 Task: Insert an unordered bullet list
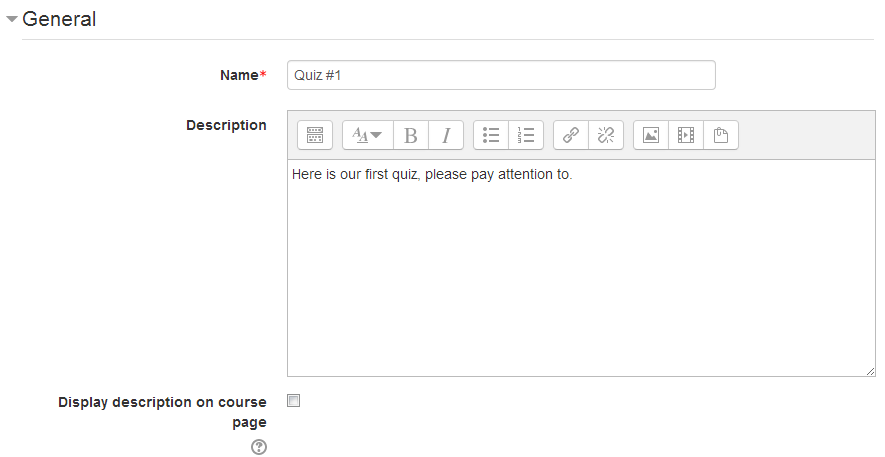click(x=491, y=135)
